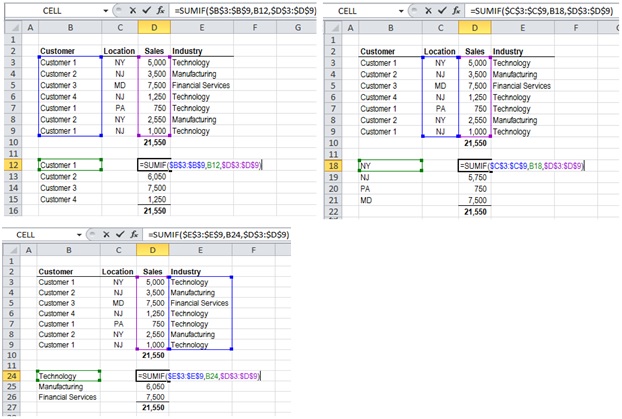Image resolution: width=622 pixels, height=419 pixels.
Task: Click the Location header in the B18 SUMIF sheet
Action: 440,51
